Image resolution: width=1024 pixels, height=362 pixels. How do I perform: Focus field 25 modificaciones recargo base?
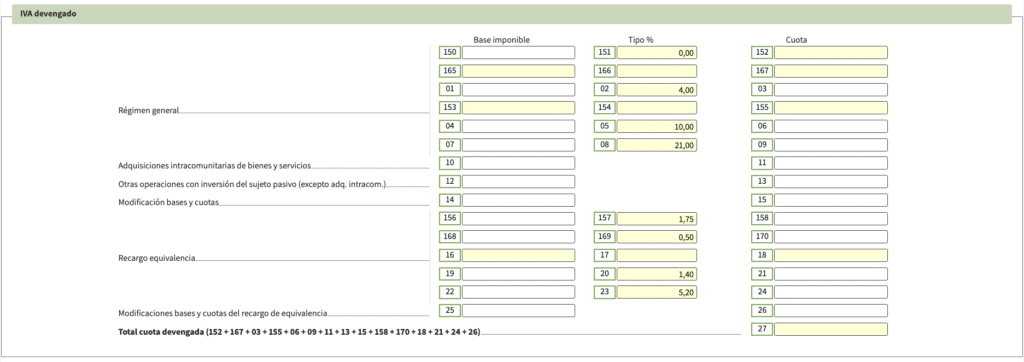[x=519, y=311]
